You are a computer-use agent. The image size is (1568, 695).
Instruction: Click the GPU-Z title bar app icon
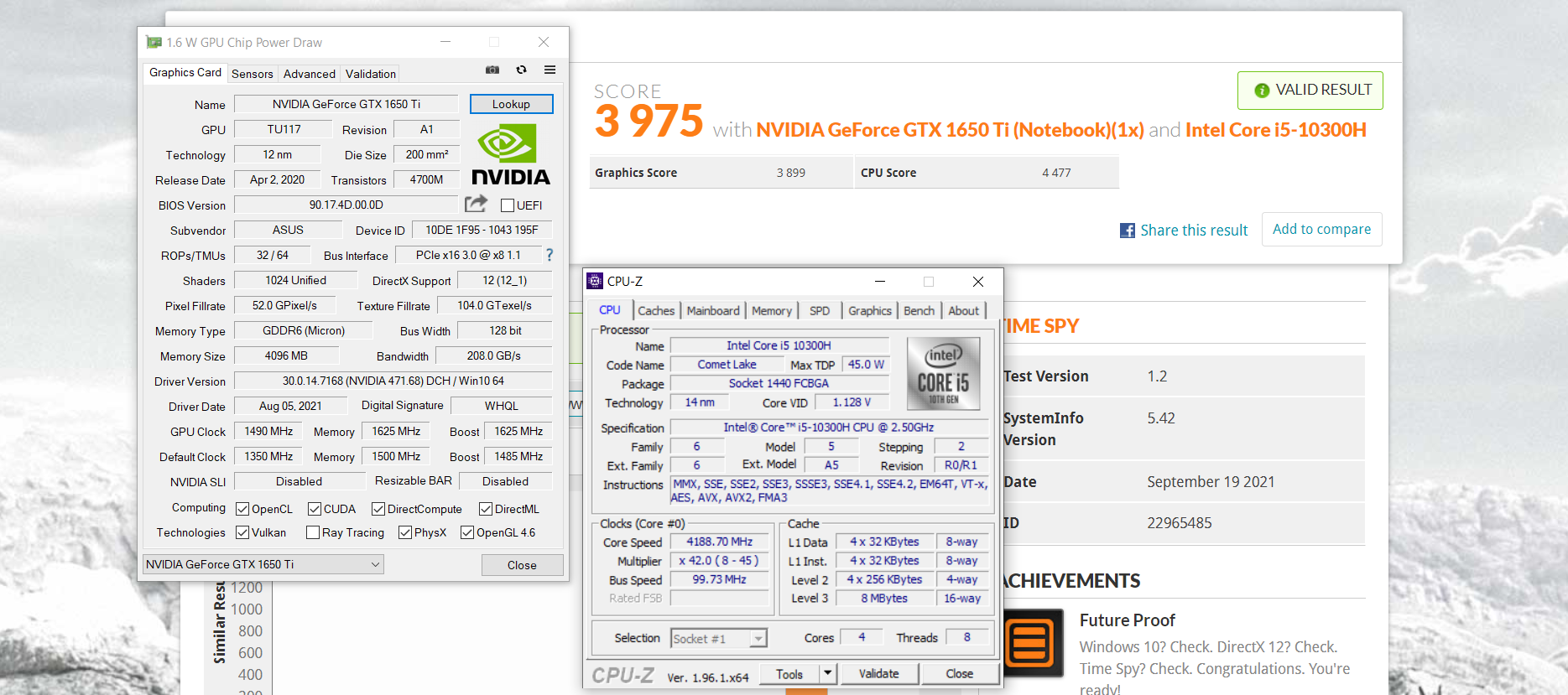coord(154,42)
